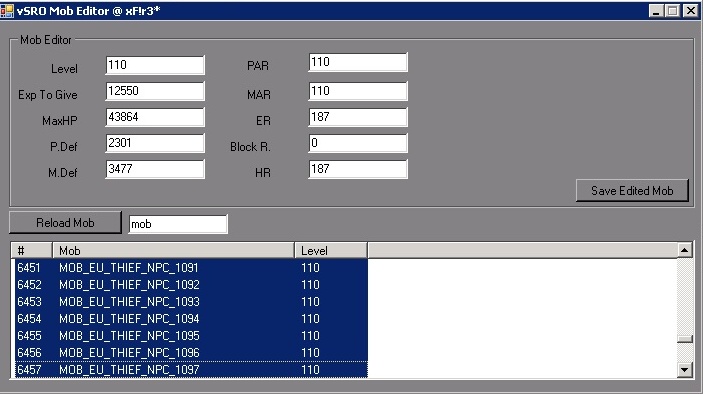
Task: Select row MOB_EU_THIEF_NPC_1097
Action: tap(191, 370)
